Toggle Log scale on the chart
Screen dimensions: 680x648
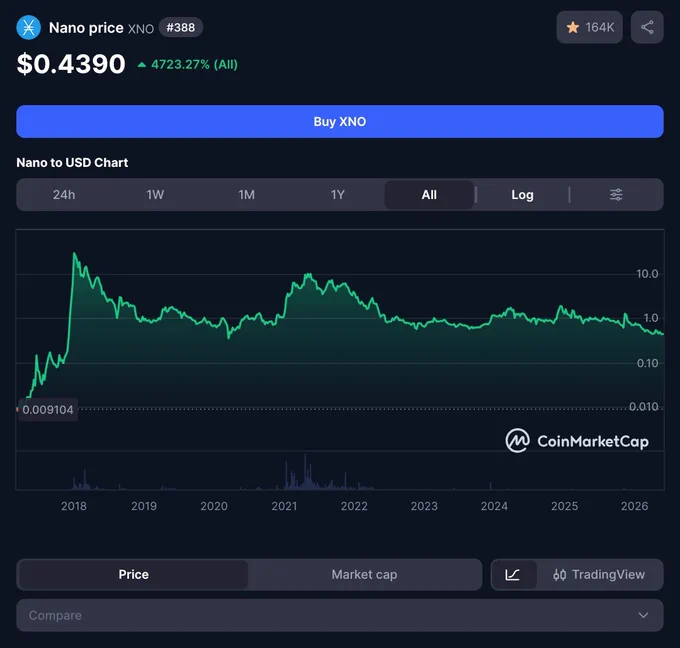[x=522, y=195]
